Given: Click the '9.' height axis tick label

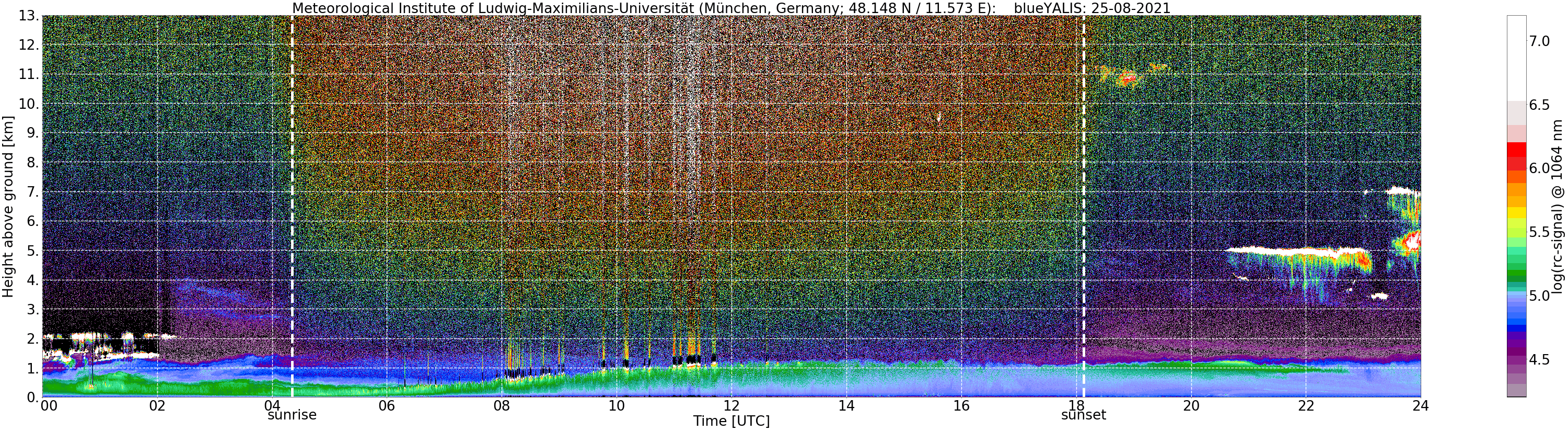Looking at the screenshot, I should (x=32, y=133).
